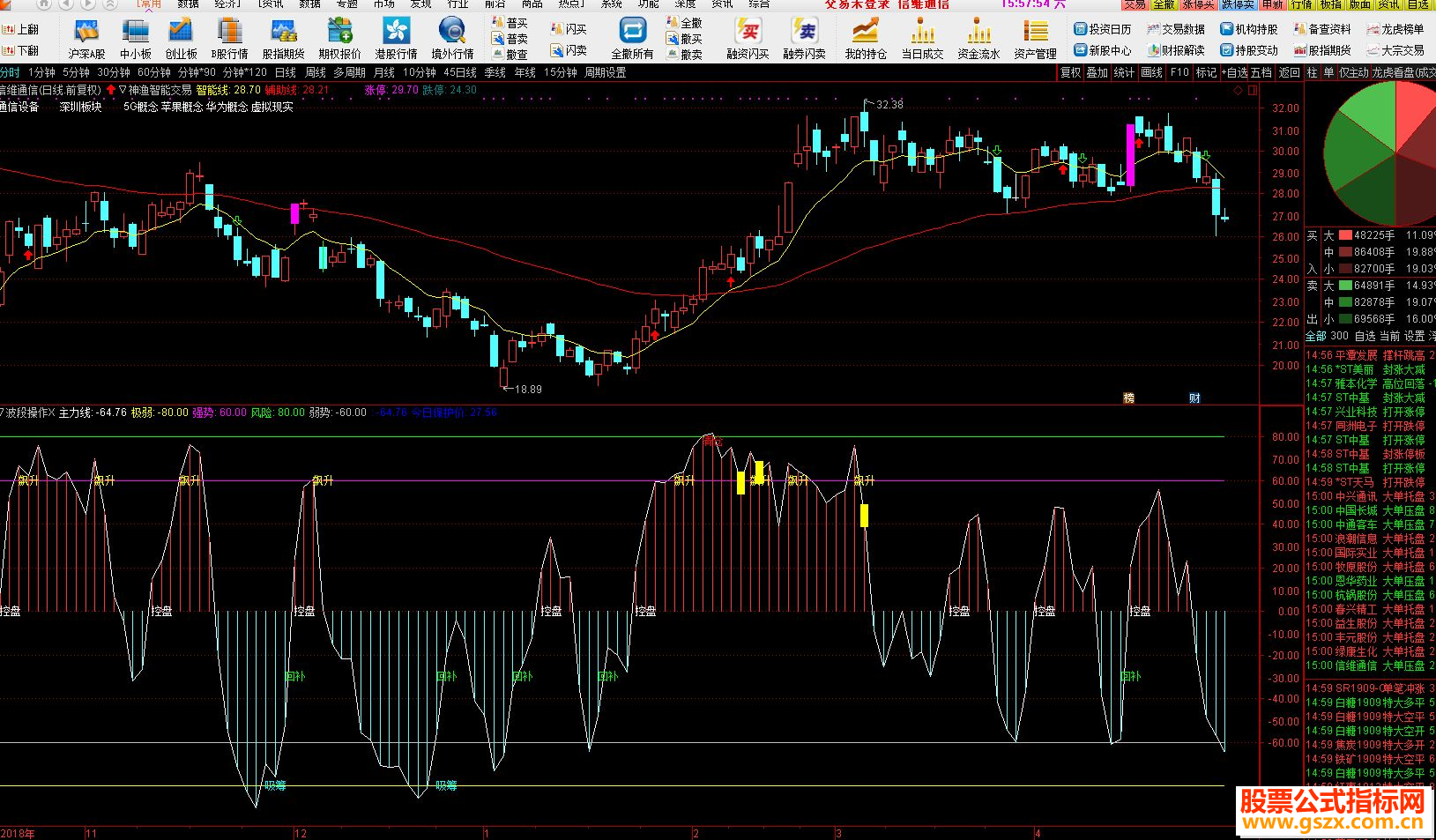
Task: Open the 财报解读 icon
Action: 1176,50
